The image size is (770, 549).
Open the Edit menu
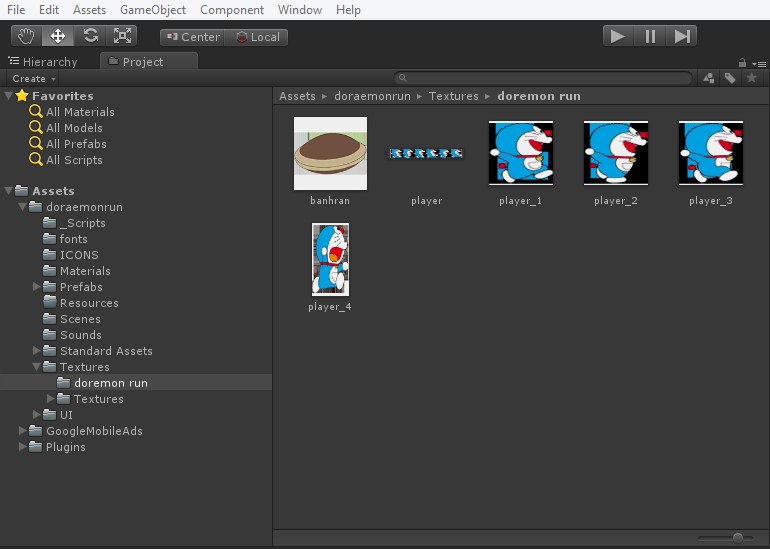pos(49,10)
